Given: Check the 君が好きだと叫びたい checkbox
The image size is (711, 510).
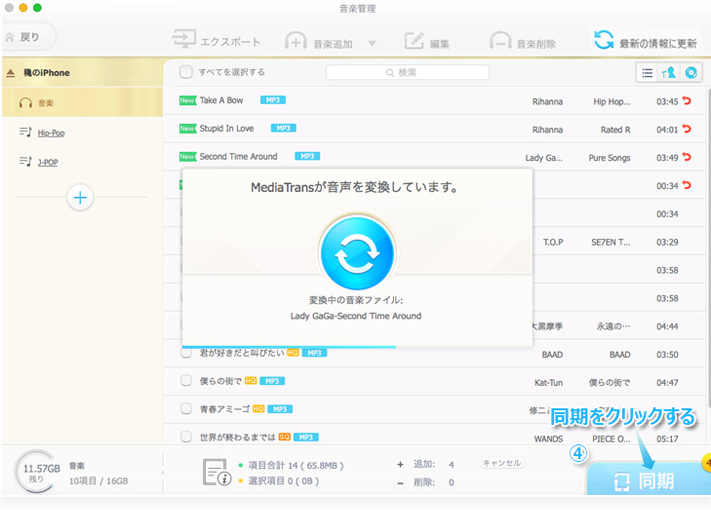Looking at the screenshot, I should click(x=186, y=353).
